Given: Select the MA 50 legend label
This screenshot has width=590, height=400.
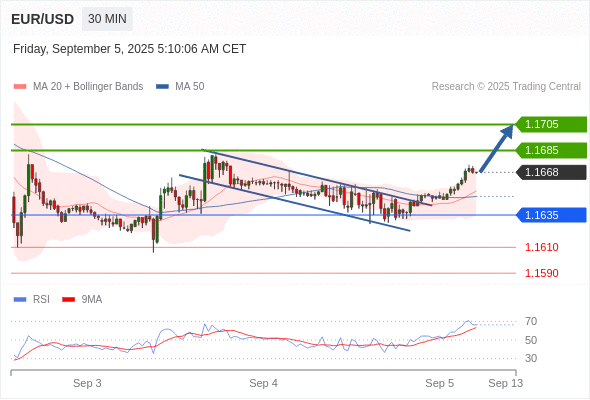Looking at the screenshot, I should (190, 87).
